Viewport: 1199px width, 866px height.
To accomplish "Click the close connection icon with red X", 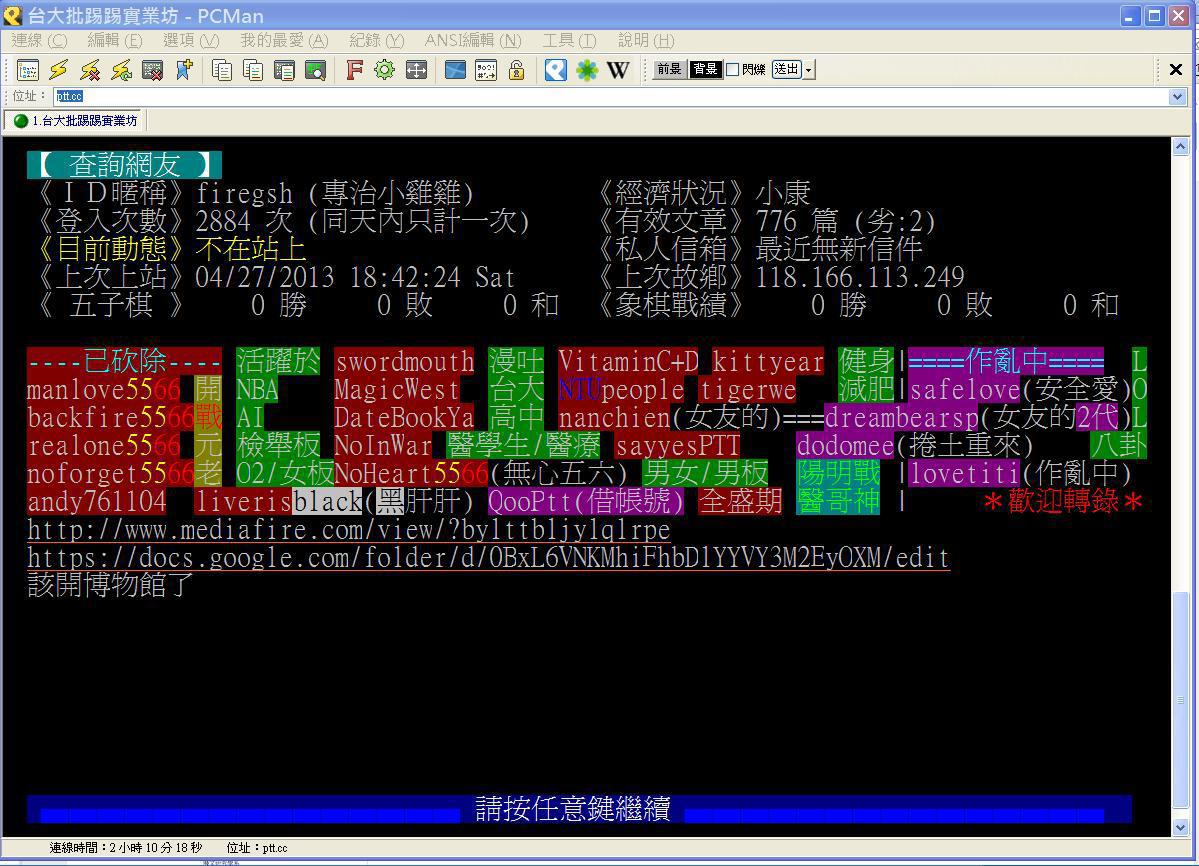I will point(153,70).
